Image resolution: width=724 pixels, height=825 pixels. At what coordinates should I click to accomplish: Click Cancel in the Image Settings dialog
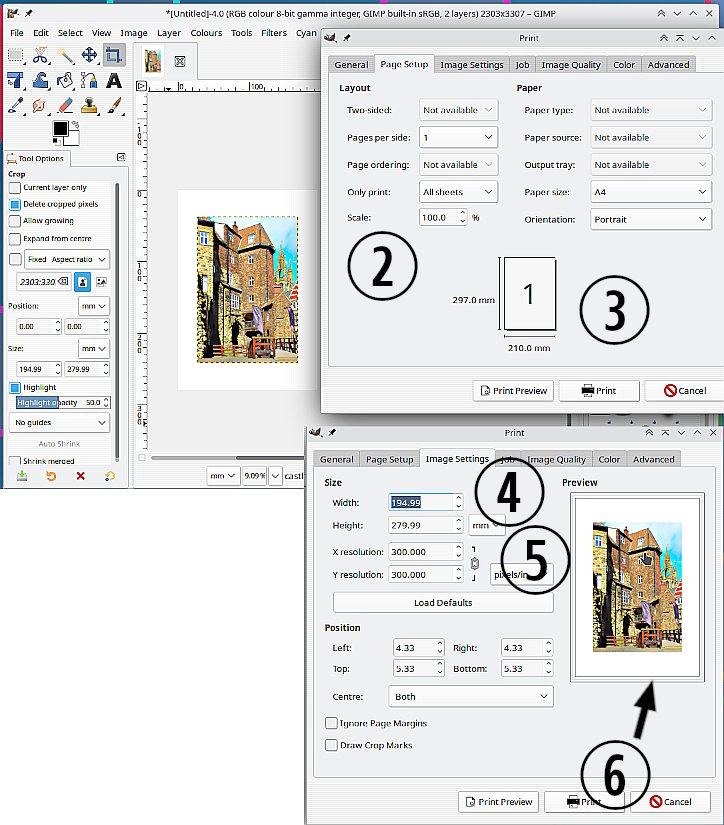pos(670,802)
